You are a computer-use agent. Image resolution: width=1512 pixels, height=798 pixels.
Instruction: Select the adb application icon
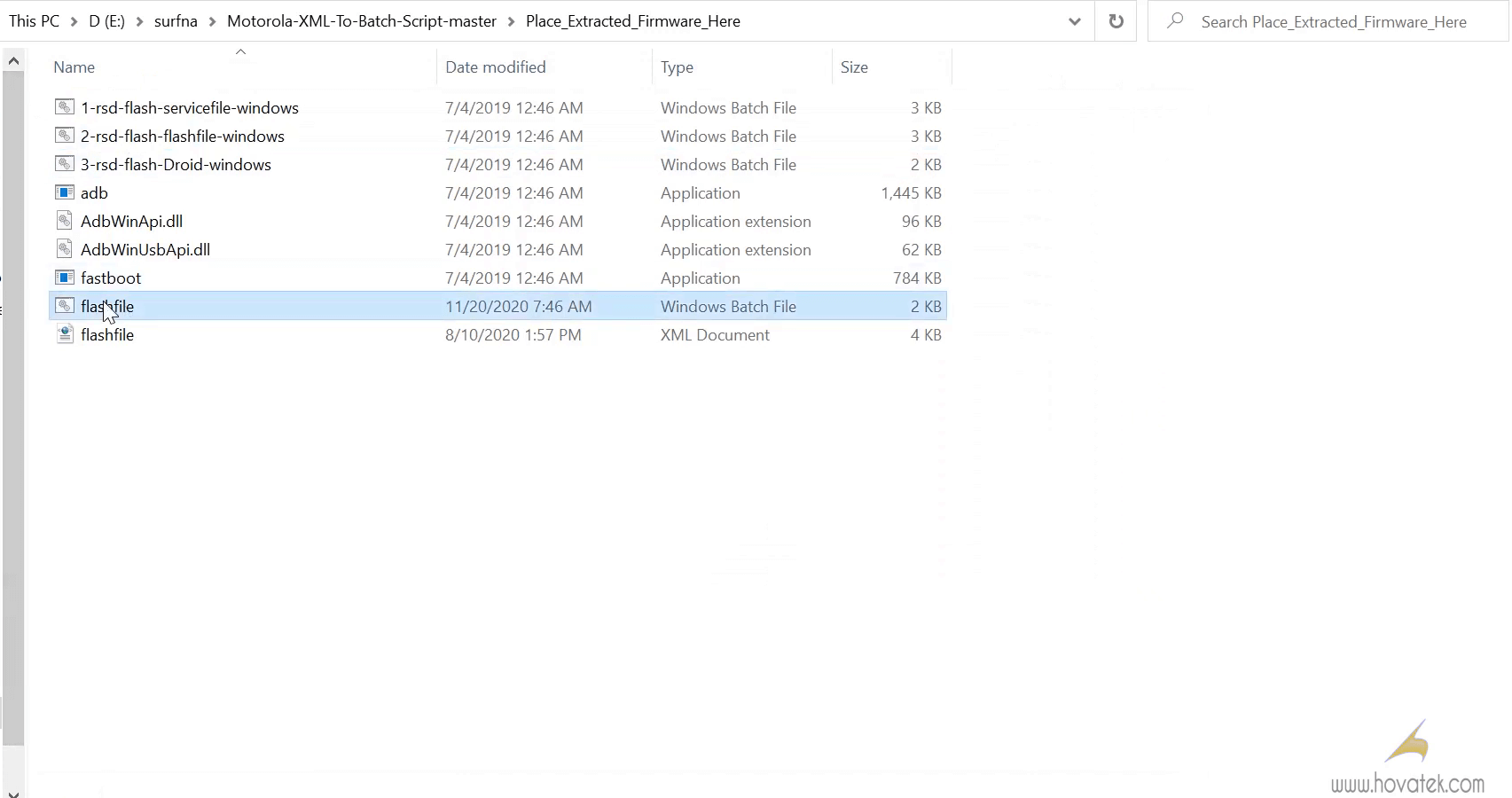coord(64,192)
